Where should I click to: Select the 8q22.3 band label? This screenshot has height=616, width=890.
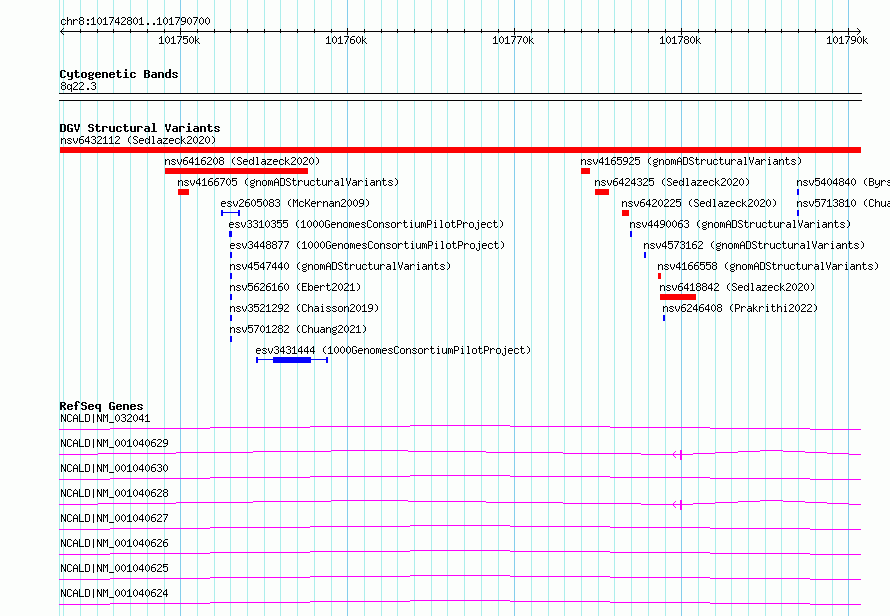tap(78, 86)
